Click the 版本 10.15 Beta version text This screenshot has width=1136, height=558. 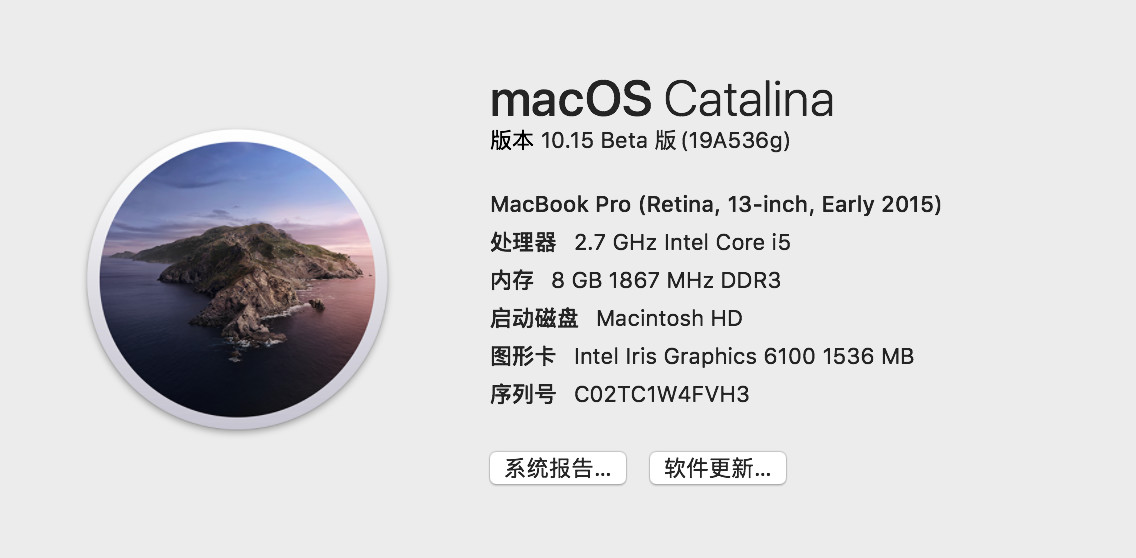[583, 140]
